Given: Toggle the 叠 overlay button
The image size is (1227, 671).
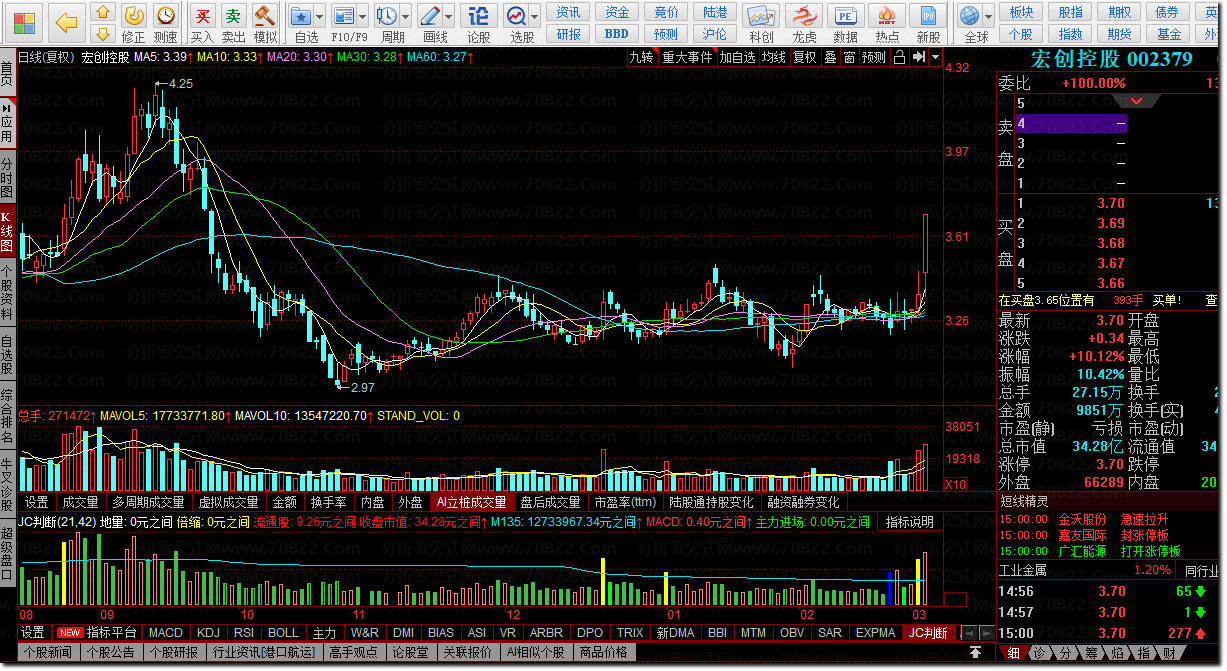Looking at the screenshot, I should click(830, 57).
